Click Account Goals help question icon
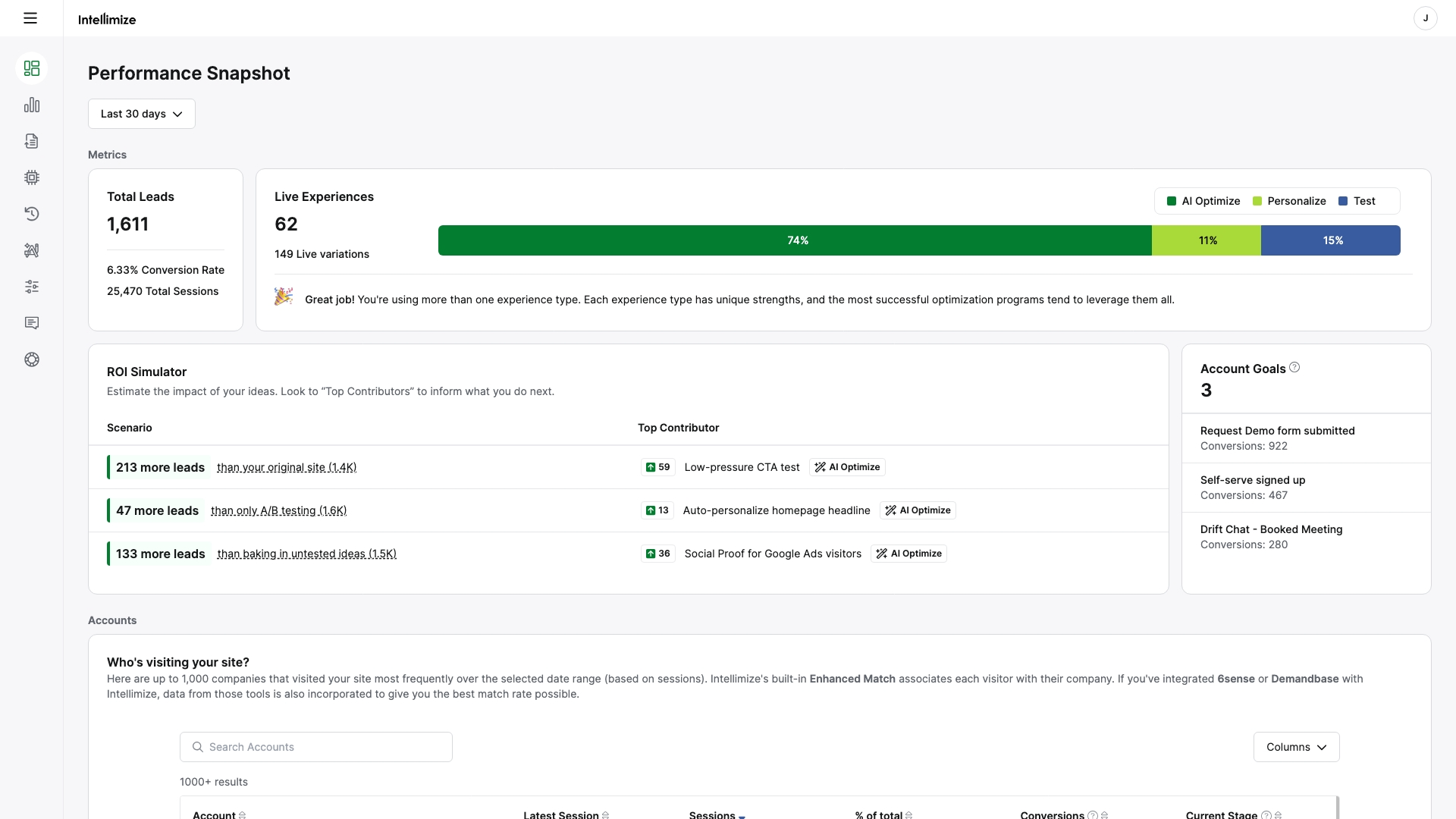 1294,368
